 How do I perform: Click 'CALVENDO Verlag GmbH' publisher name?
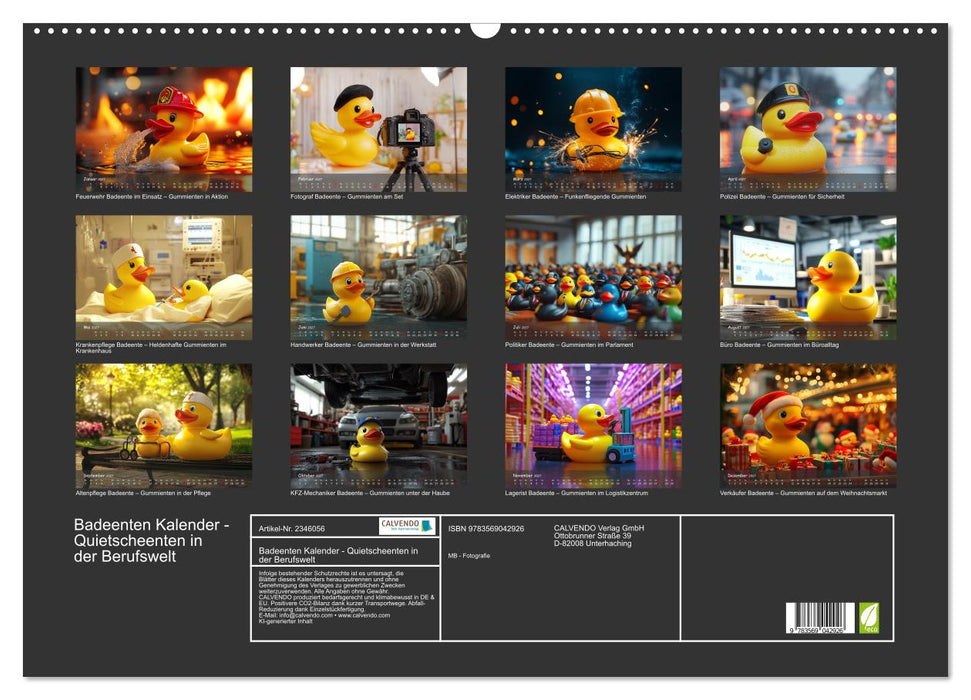click(599, 528)
